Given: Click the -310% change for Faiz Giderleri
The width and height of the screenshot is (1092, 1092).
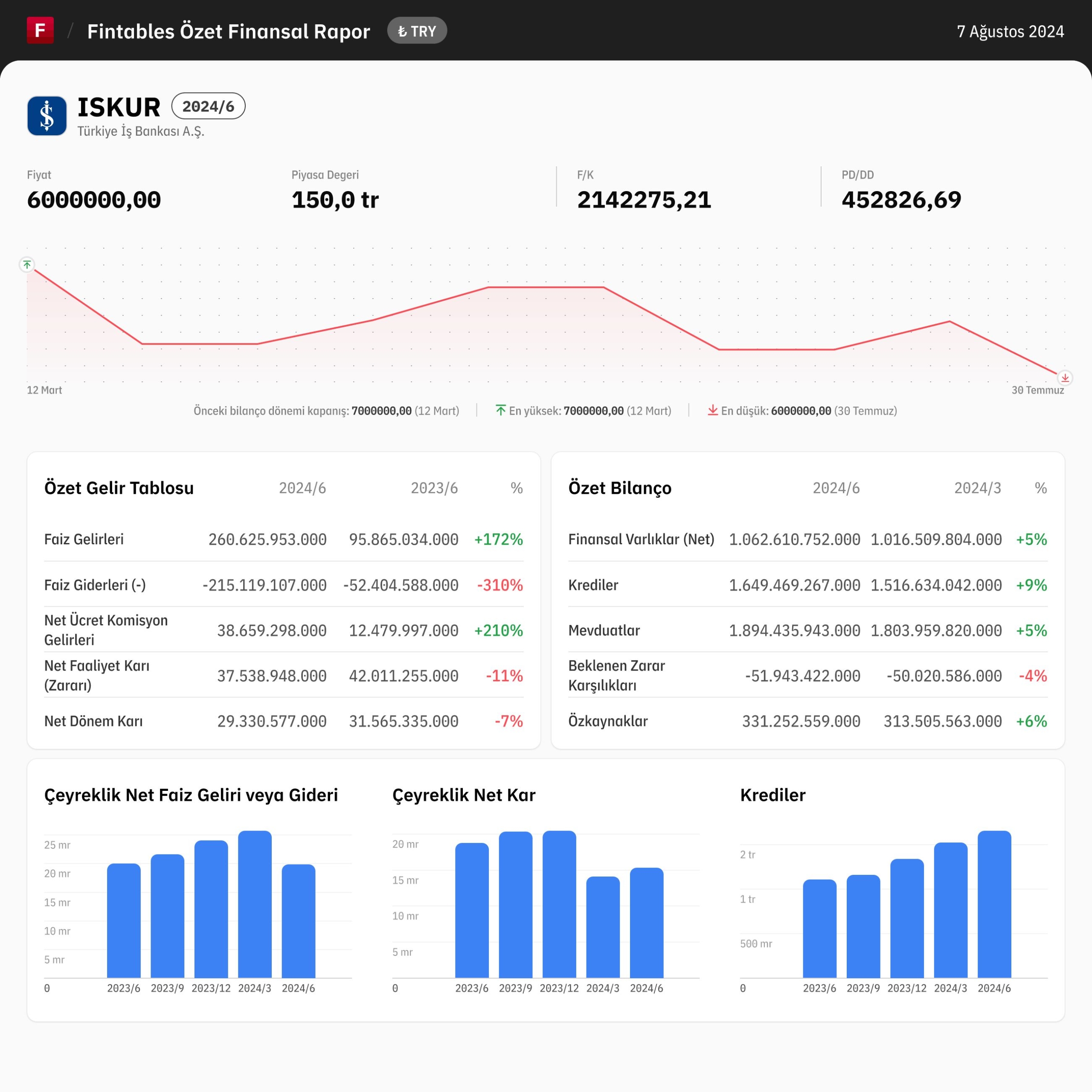Looking at the screenshot, I should pyautogui.click(x=500, y=585).
